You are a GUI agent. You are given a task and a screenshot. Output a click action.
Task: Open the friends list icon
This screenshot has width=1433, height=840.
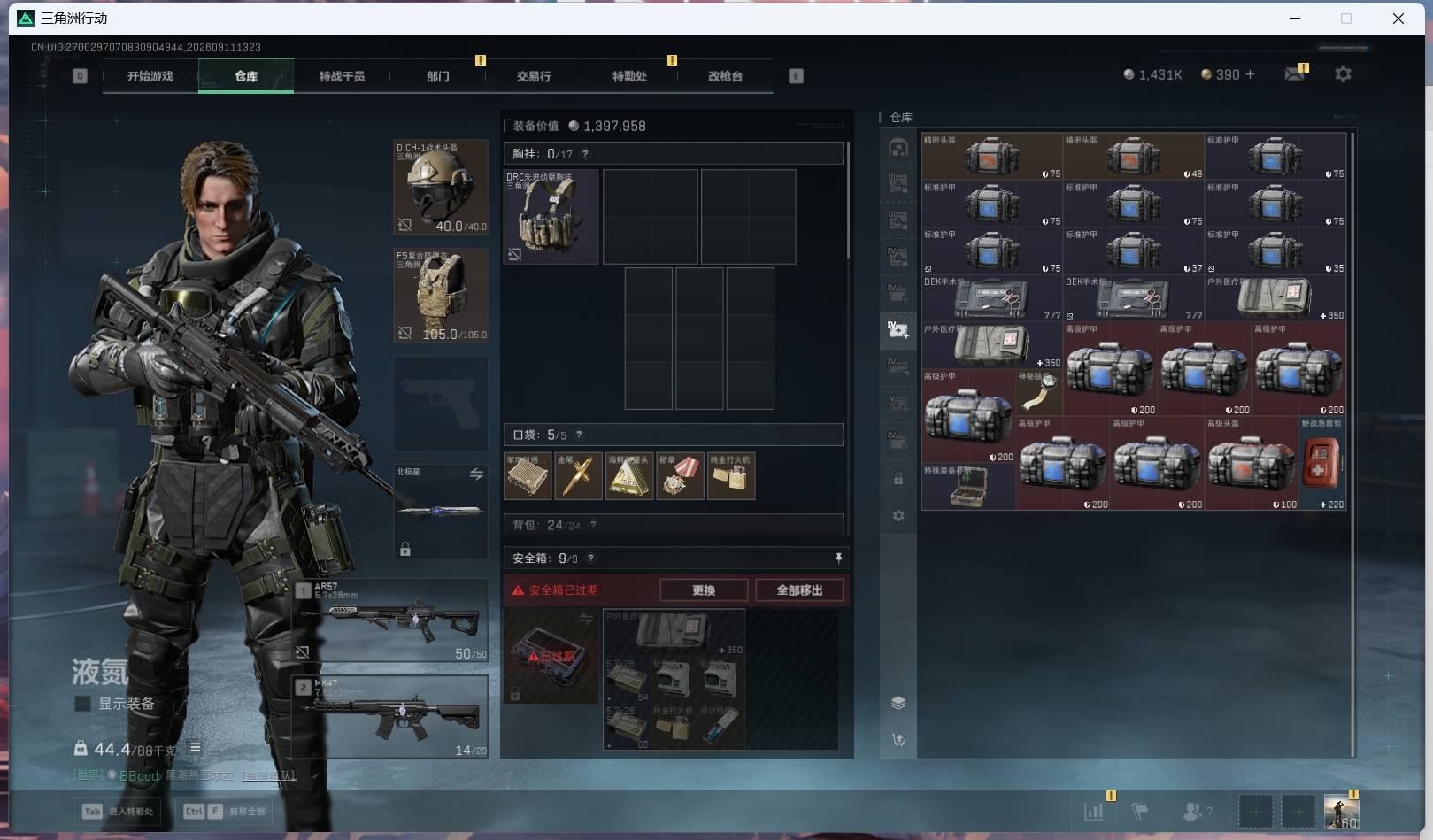pyautogui.click(x=1191, y=811)
